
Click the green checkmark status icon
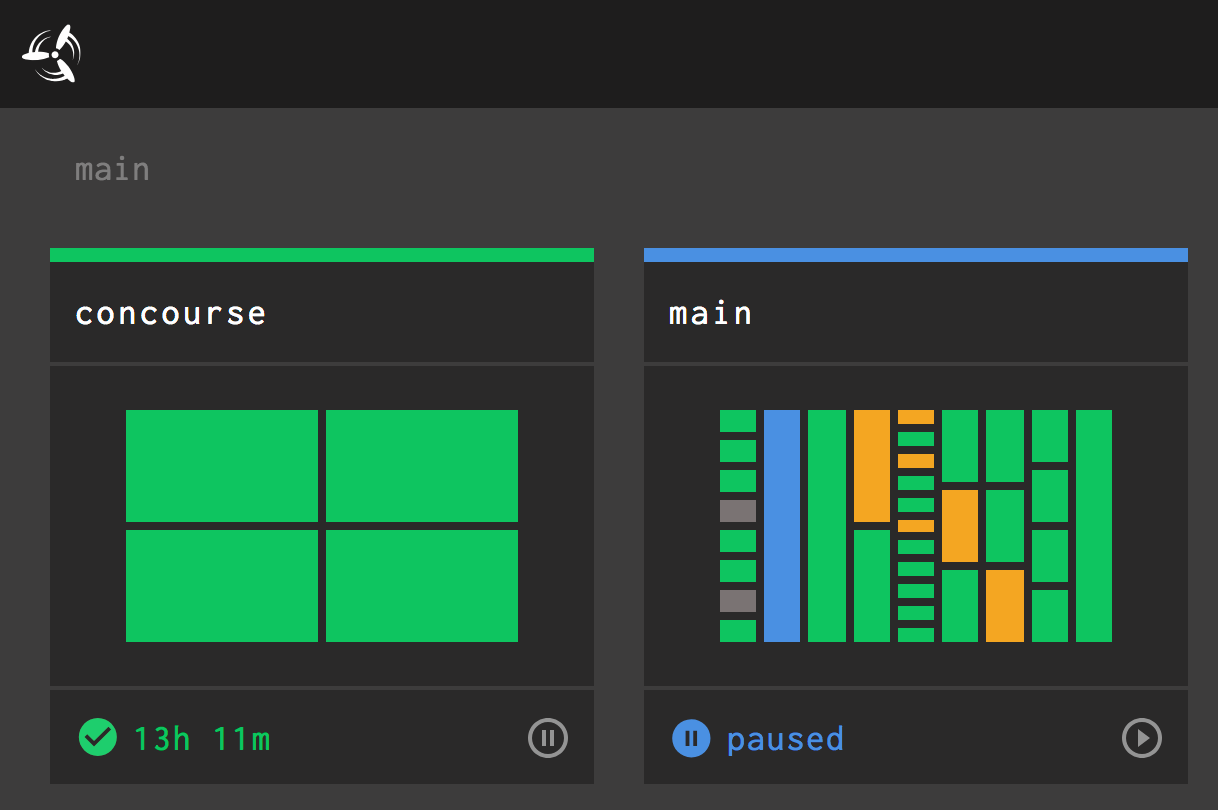pos(97,739)
